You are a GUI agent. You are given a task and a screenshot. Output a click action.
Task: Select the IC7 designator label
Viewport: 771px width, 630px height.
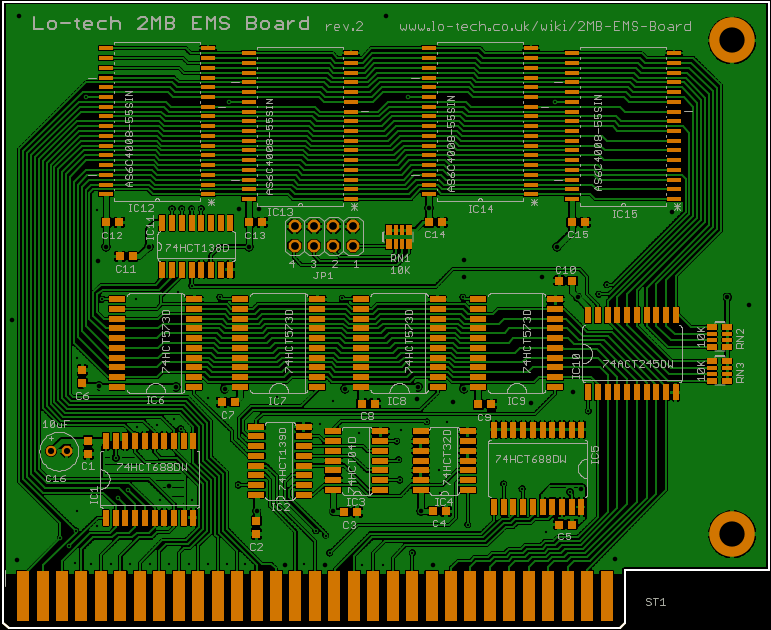pyautogui.click(x=277, y=401)
